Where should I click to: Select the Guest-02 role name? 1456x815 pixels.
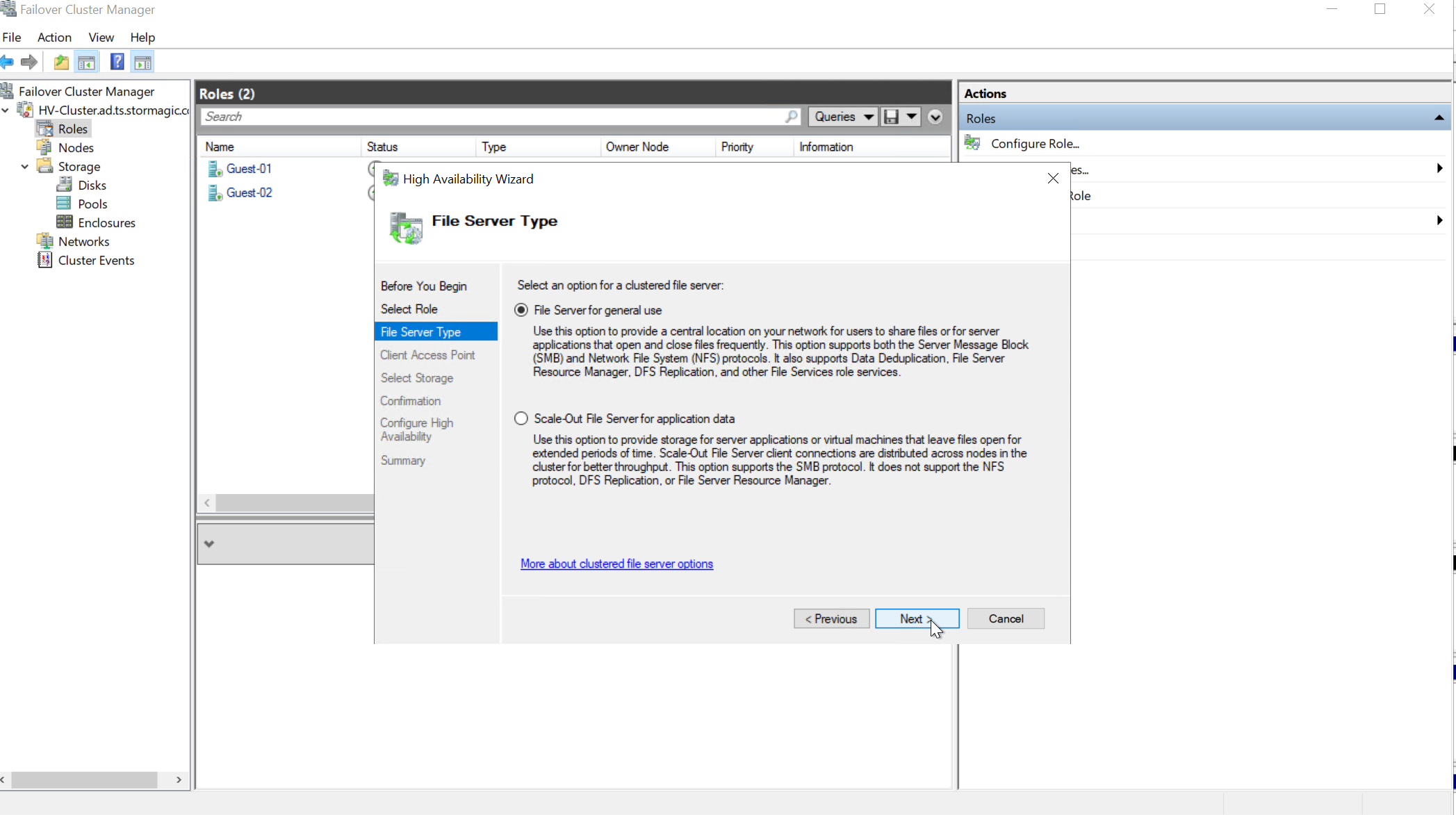[x=249, y=192]
